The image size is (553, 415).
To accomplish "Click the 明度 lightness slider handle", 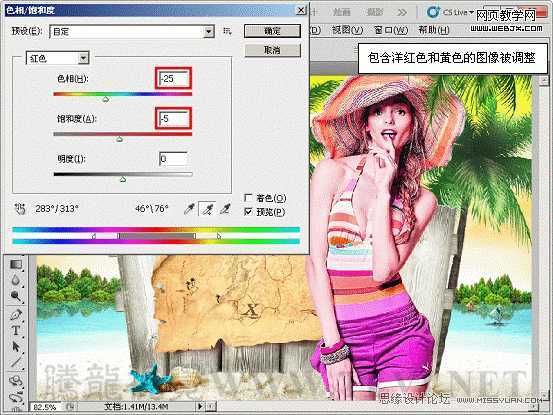I will [x=123, y=179].
